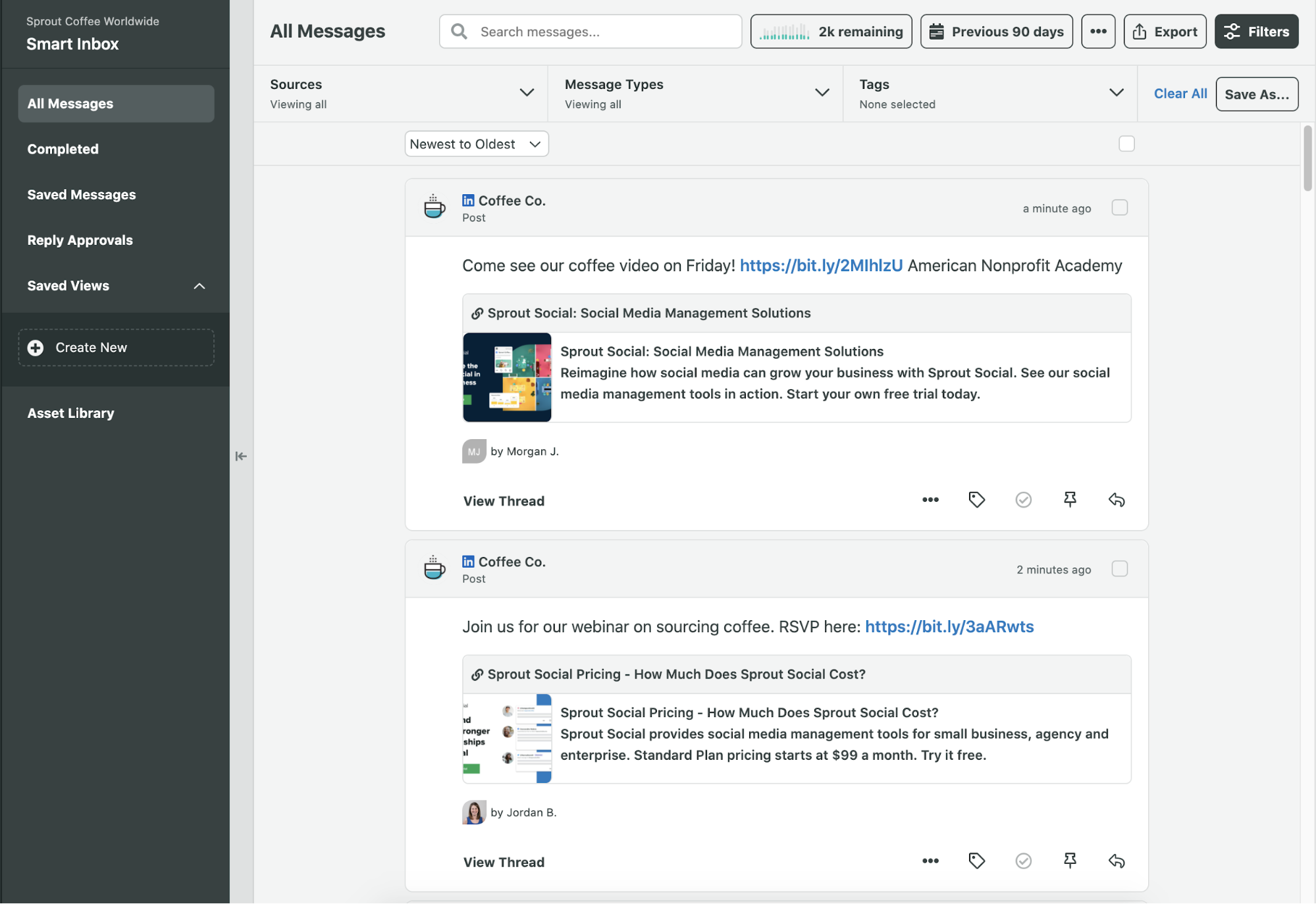
Task: Click plus icon in Create New
Action: point(36,348)
